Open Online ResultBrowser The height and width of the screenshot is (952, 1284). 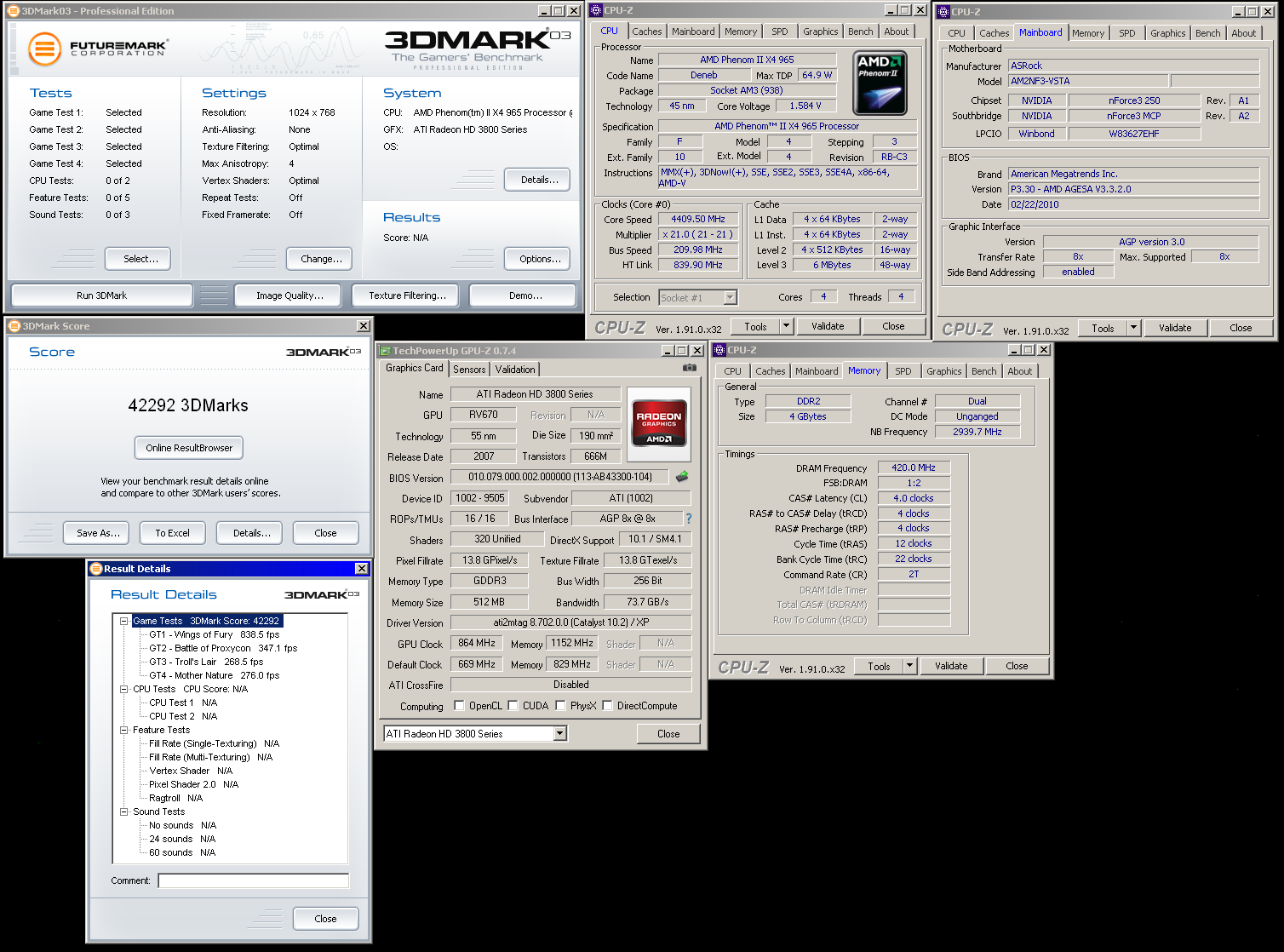coord(189,448)
